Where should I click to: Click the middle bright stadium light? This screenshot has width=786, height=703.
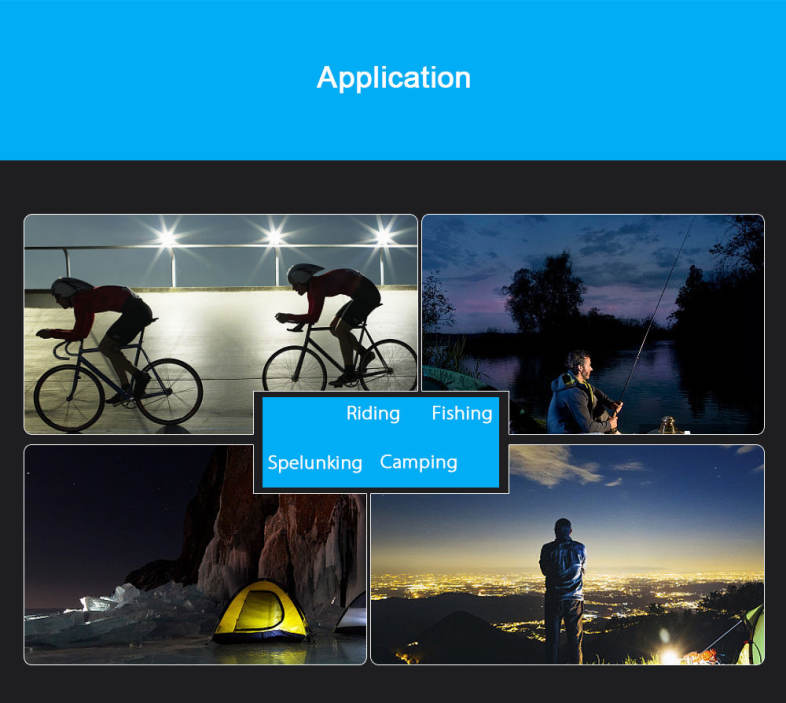click(x=274, y=237)
